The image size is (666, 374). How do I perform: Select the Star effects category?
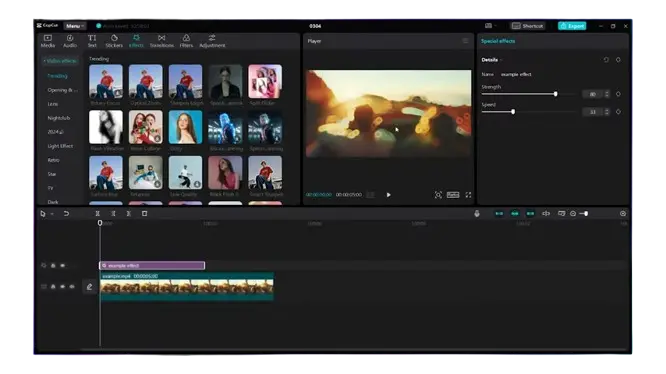(x=52, y=174)
